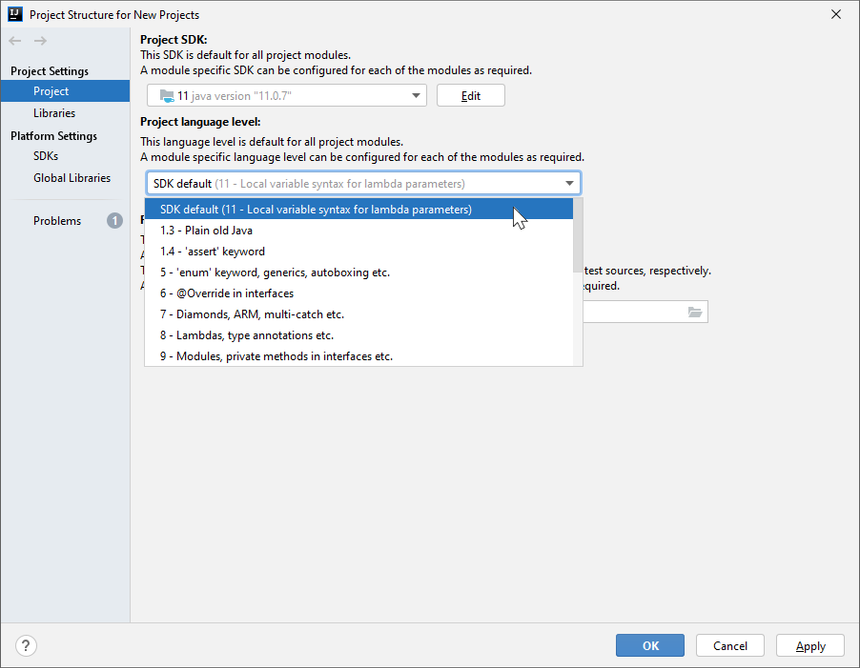Click the IntelliJ logo in title bar
This screenshot has height=668, width=860.
pyautogui.click(x=14, y=14)
